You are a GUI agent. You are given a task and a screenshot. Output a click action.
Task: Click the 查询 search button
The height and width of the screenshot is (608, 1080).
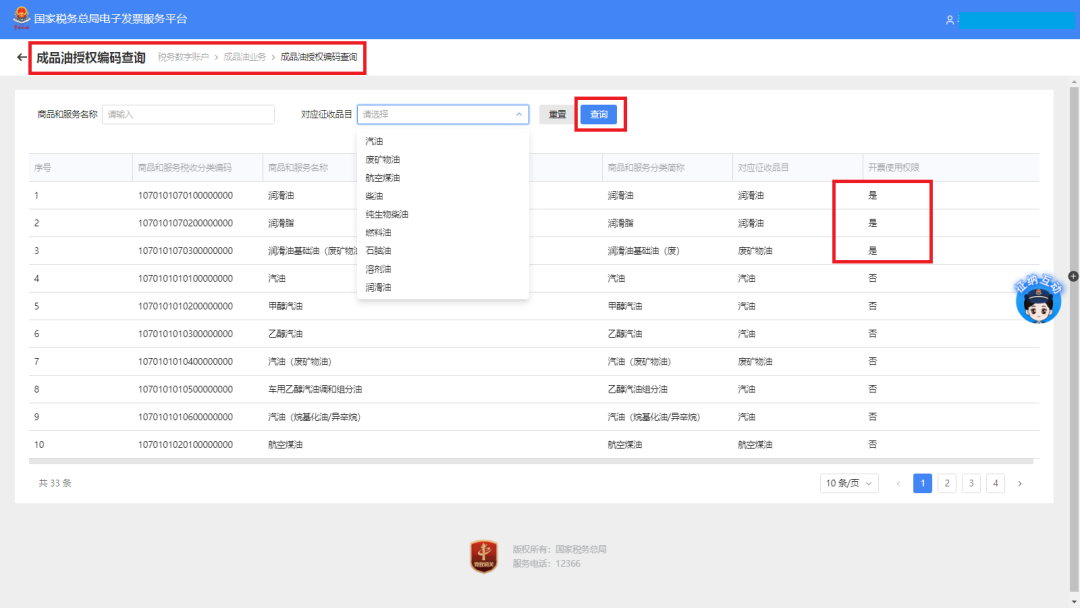(599, 114)
